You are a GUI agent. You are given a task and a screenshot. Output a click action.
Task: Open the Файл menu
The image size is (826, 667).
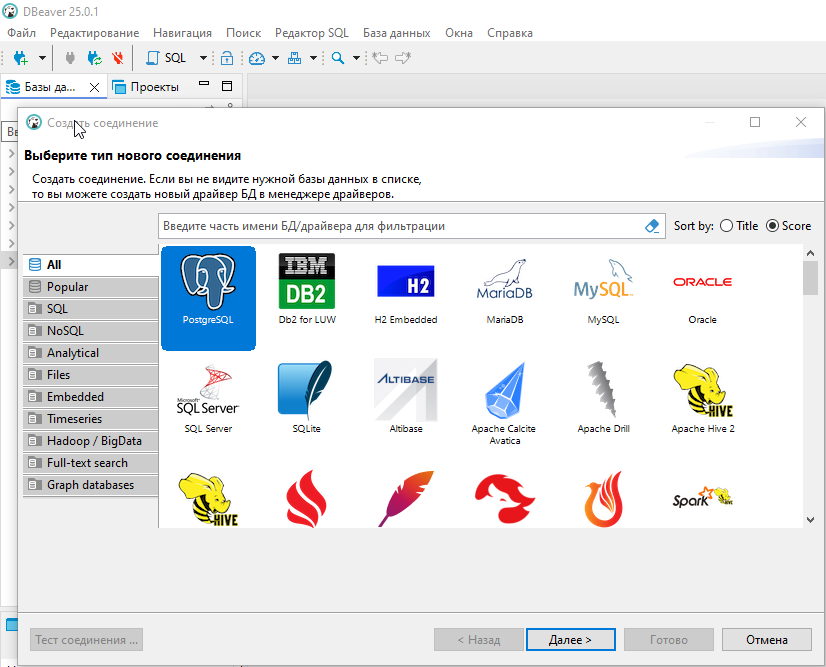(x=22, y=33)
